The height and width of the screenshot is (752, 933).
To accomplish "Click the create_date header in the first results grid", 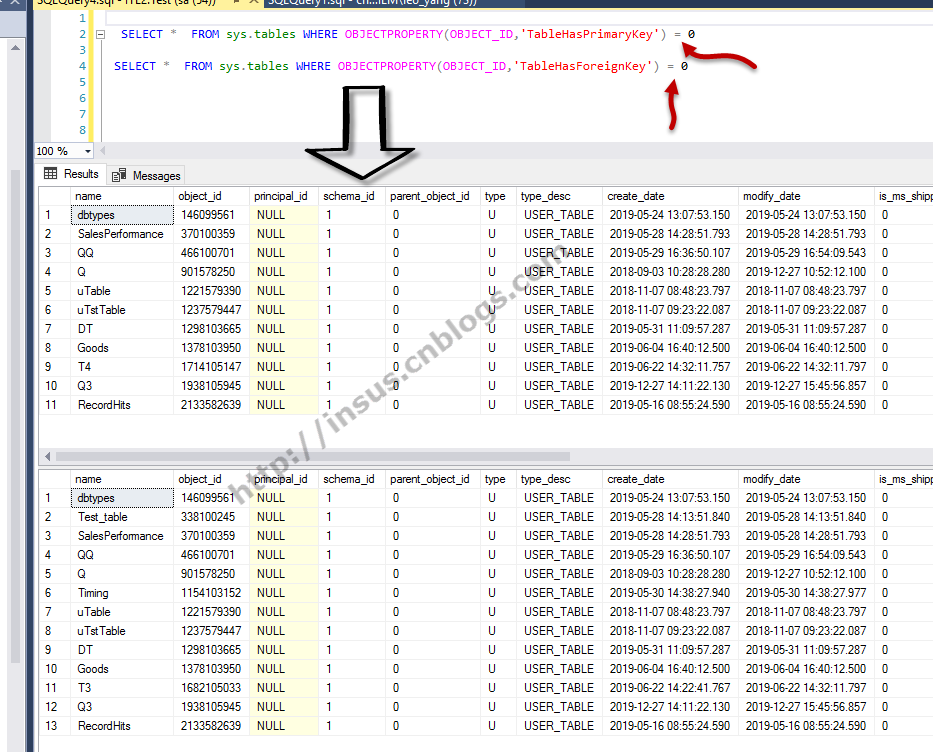I will click(x=670, y=196).
